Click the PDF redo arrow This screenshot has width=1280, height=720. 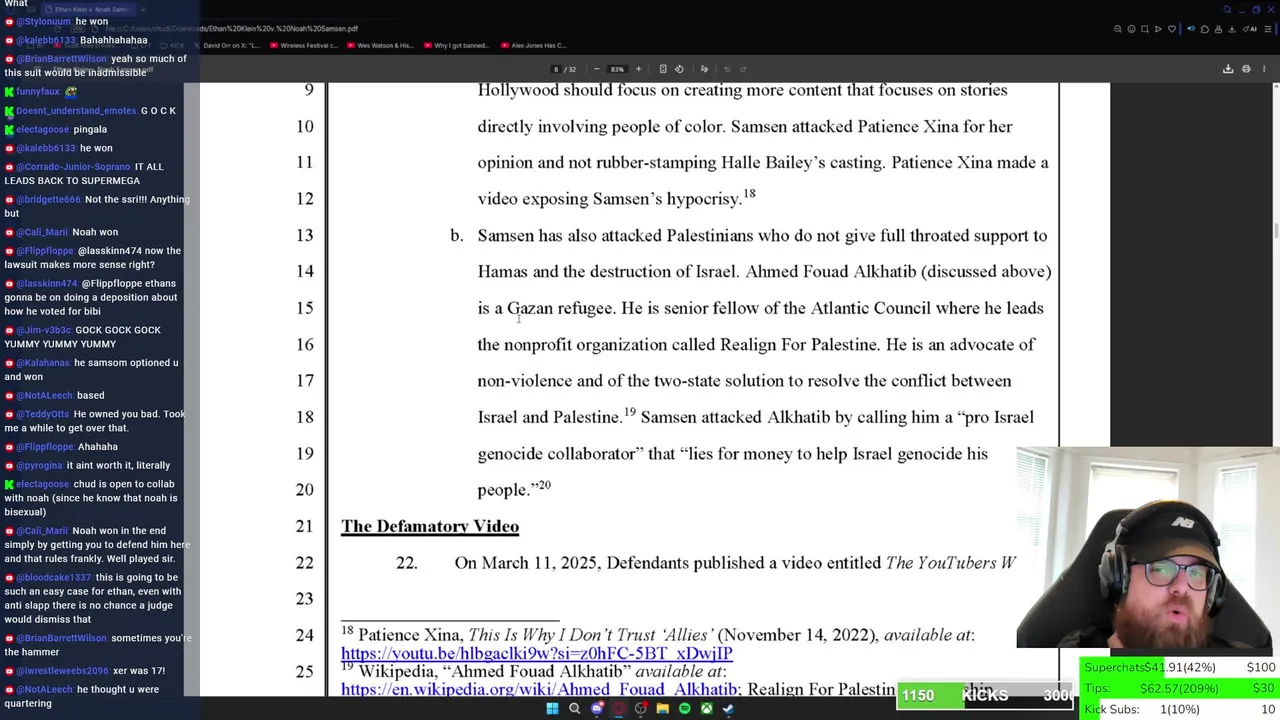[743, 69]
